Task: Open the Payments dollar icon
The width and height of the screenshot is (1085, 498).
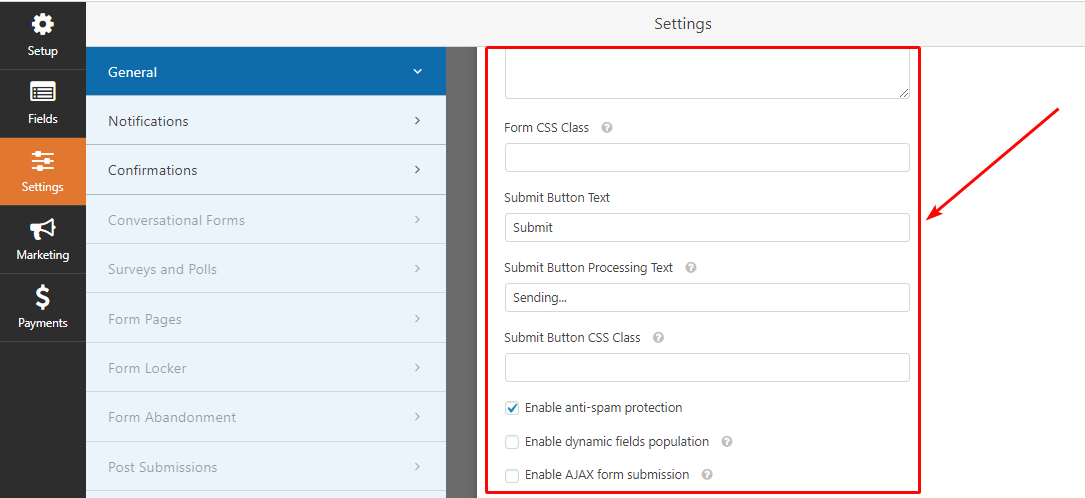Action: [x=42, y=297]
